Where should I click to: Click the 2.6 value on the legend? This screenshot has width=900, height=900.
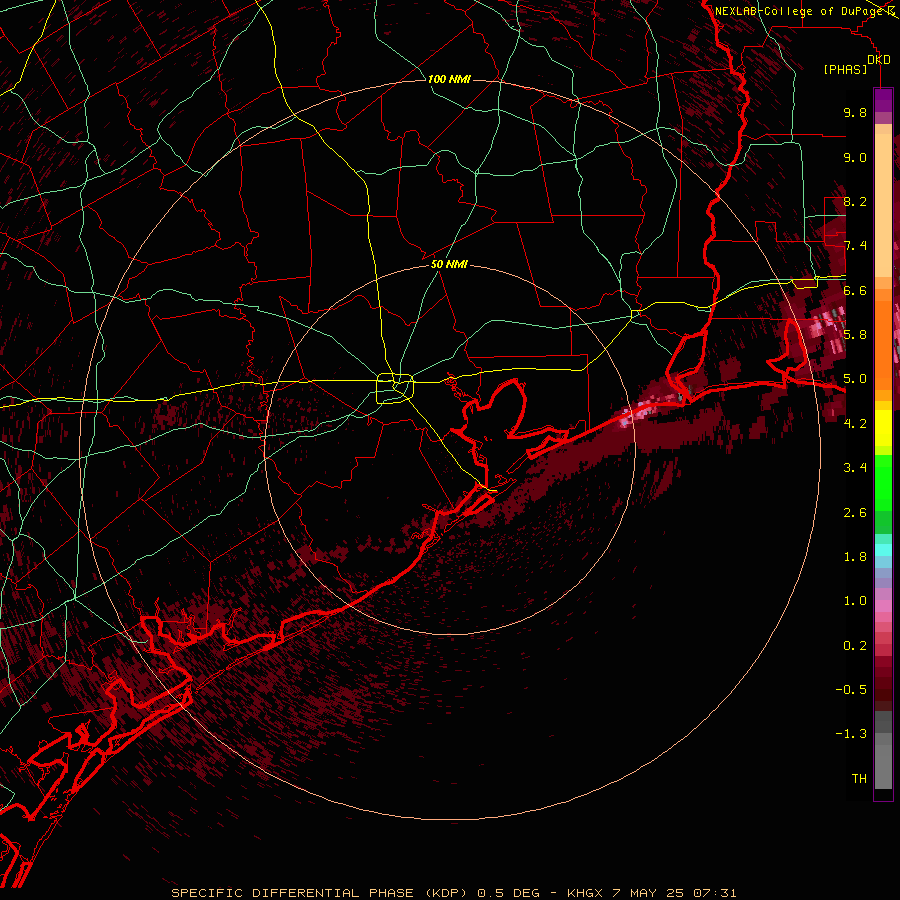coord(855,513)
